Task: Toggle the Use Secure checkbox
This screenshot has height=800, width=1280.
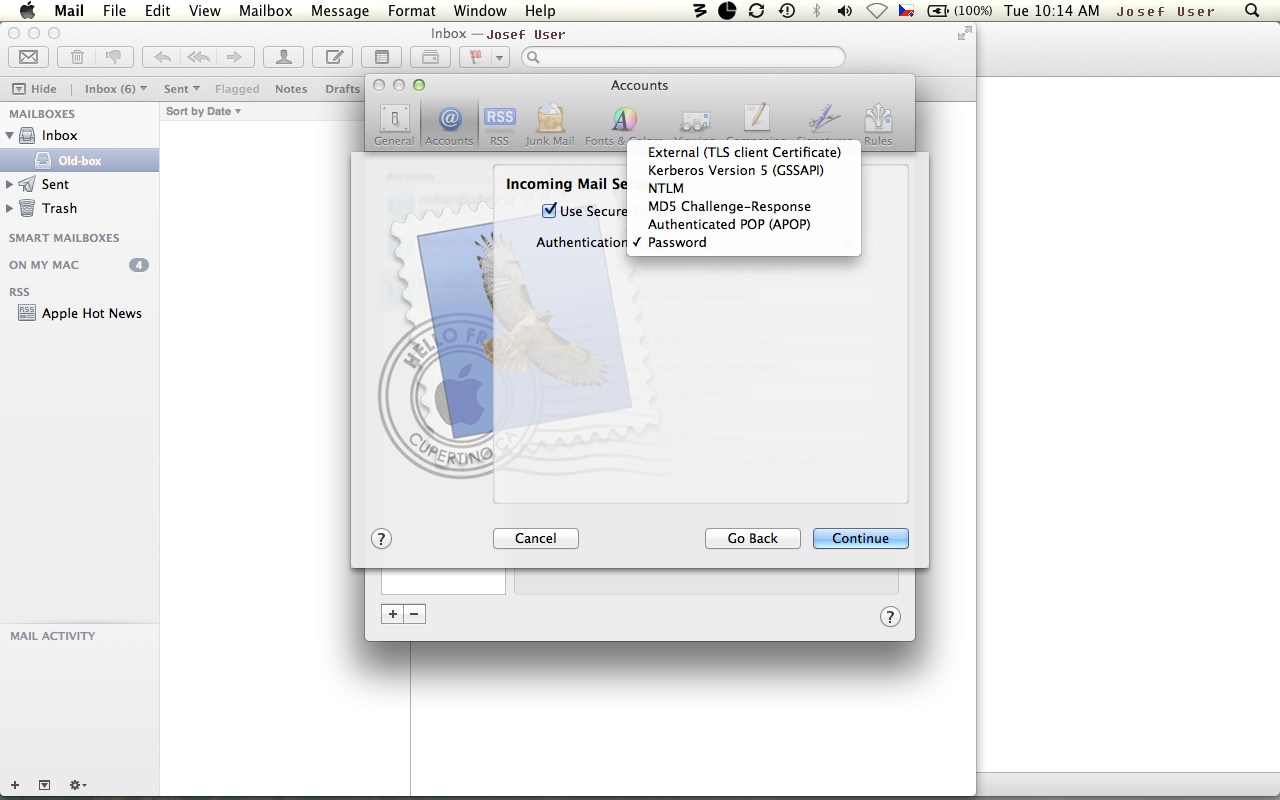Action: point(549,210)
